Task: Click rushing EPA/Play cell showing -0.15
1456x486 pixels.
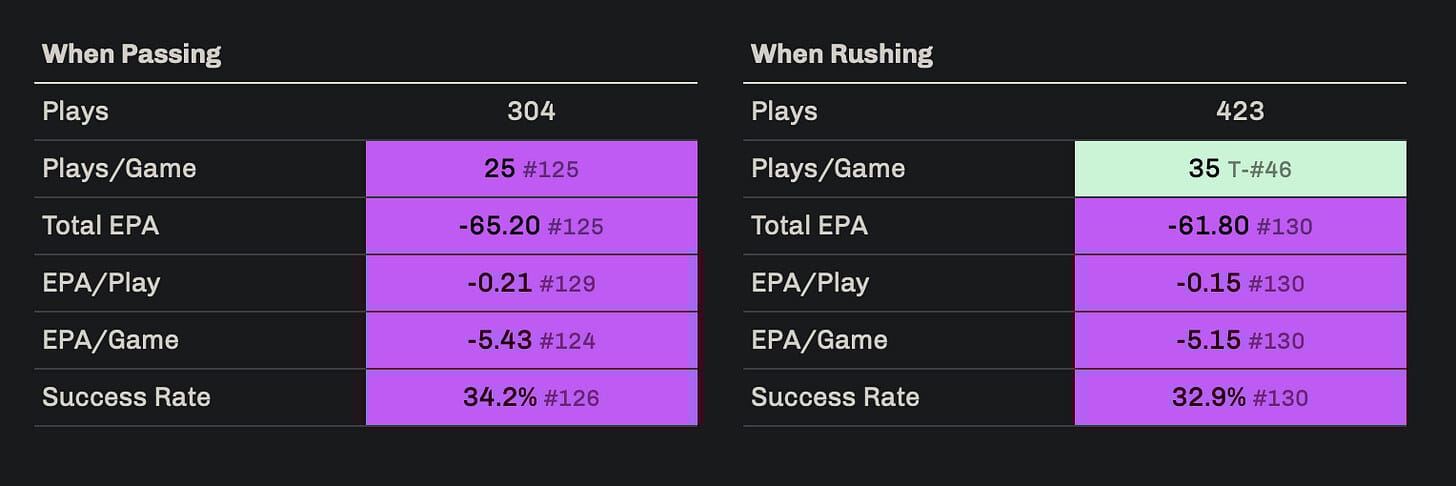Action: click(1240, 283)
